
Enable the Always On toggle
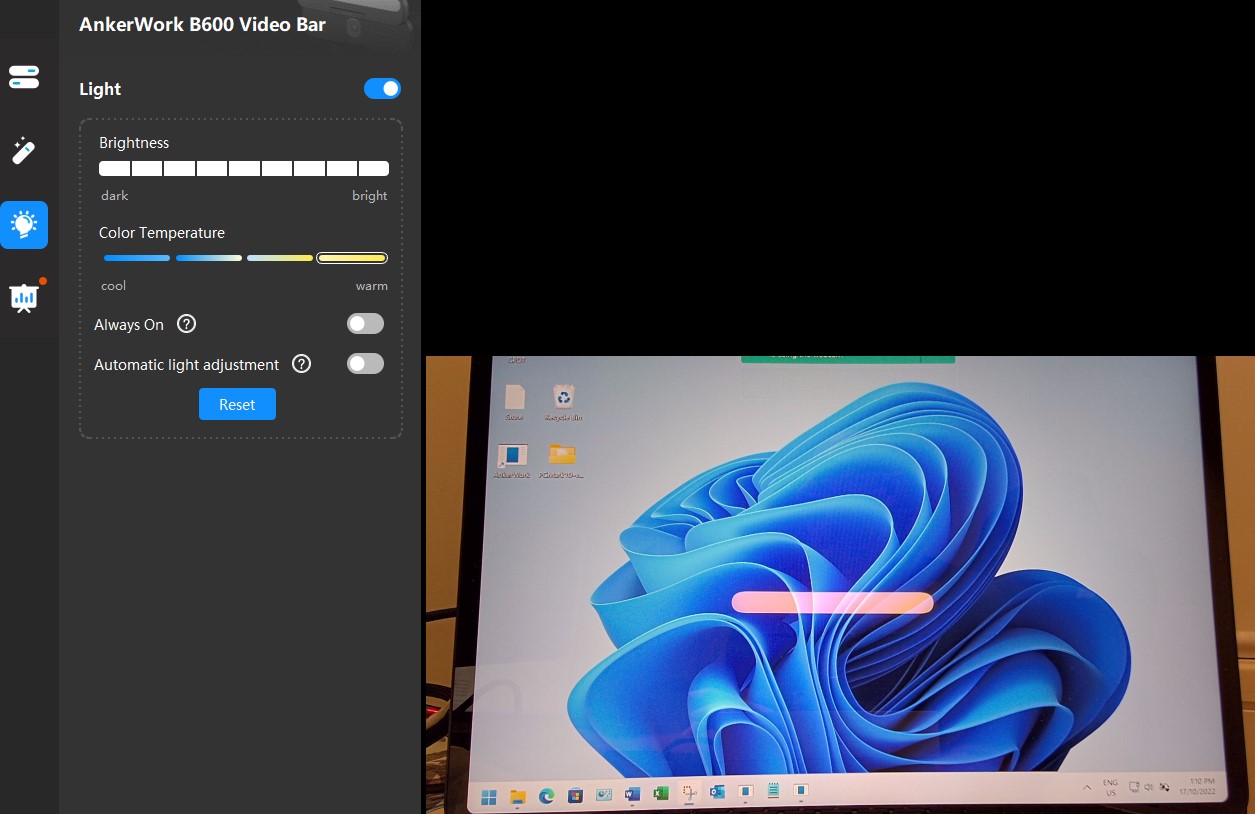click(x=365, y=324)
